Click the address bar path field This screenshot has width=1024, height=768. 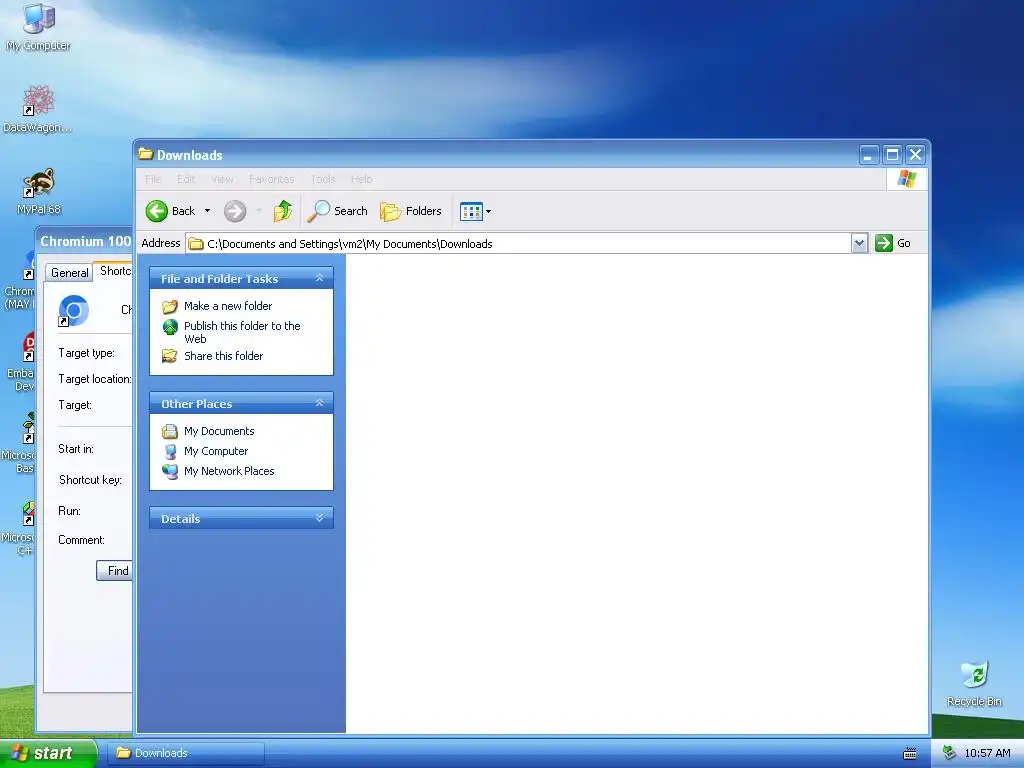click(x=519, y=244)
